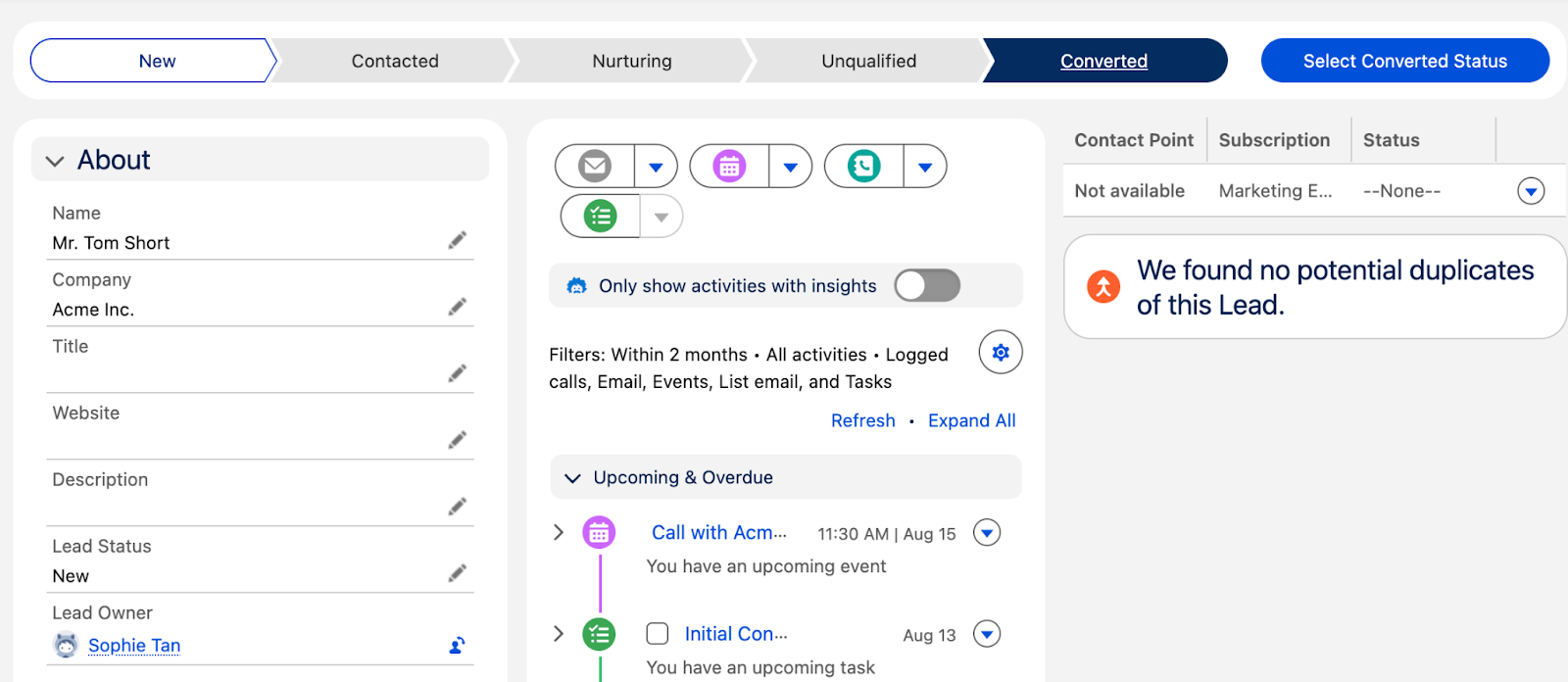Open the email action dropdown arrow
The height and width of the screenshot is (682, 1568).
pyautogui.click(x=656, y=166)
